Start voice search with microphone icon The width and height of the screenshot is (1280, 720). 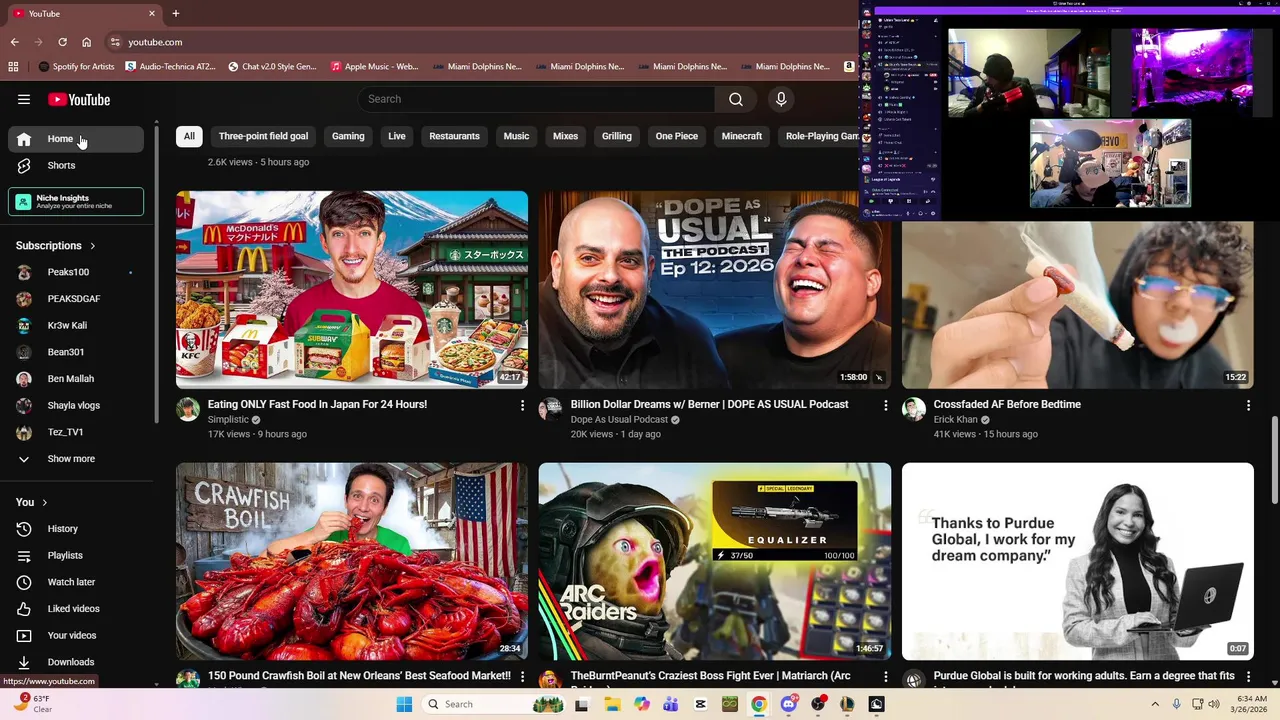click(781, 99)
